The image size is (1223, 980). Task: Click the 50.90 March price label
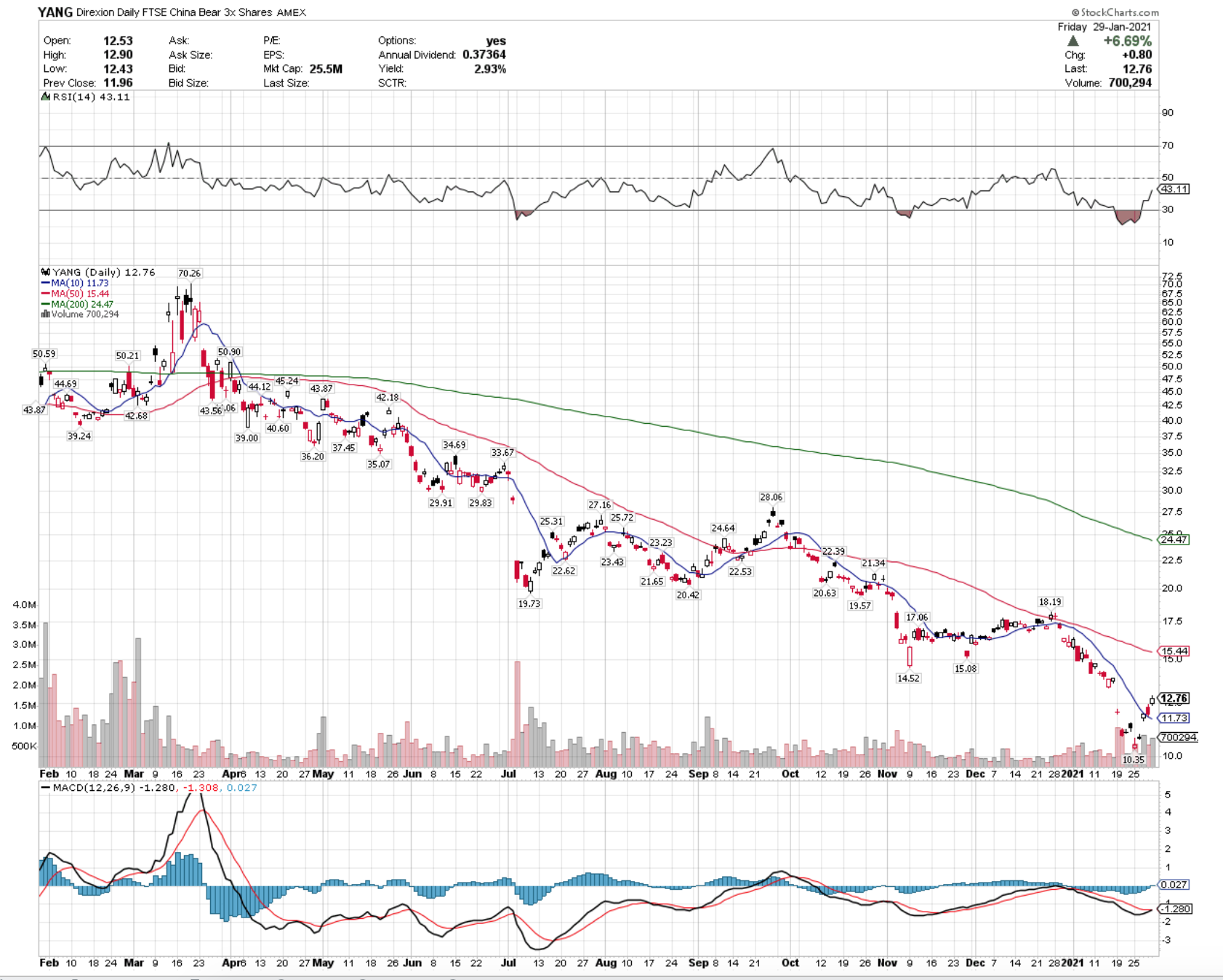point(229,352)
